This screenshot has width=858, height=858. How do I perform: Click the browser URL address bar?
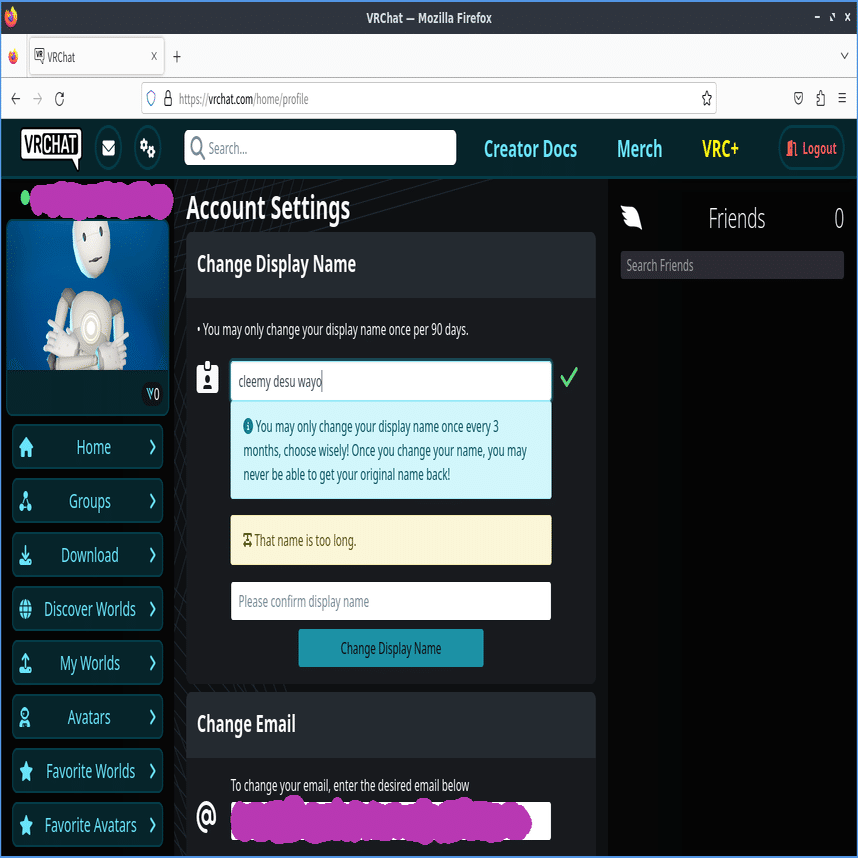click(x=428, y=98)
